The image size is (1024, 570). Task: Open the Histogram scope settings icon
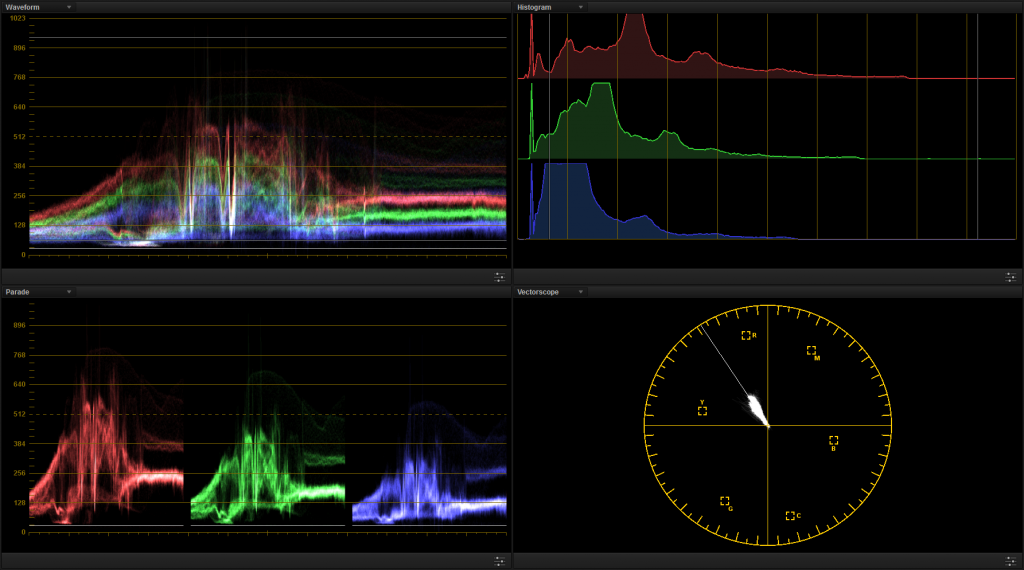[x=1010, y=276]
